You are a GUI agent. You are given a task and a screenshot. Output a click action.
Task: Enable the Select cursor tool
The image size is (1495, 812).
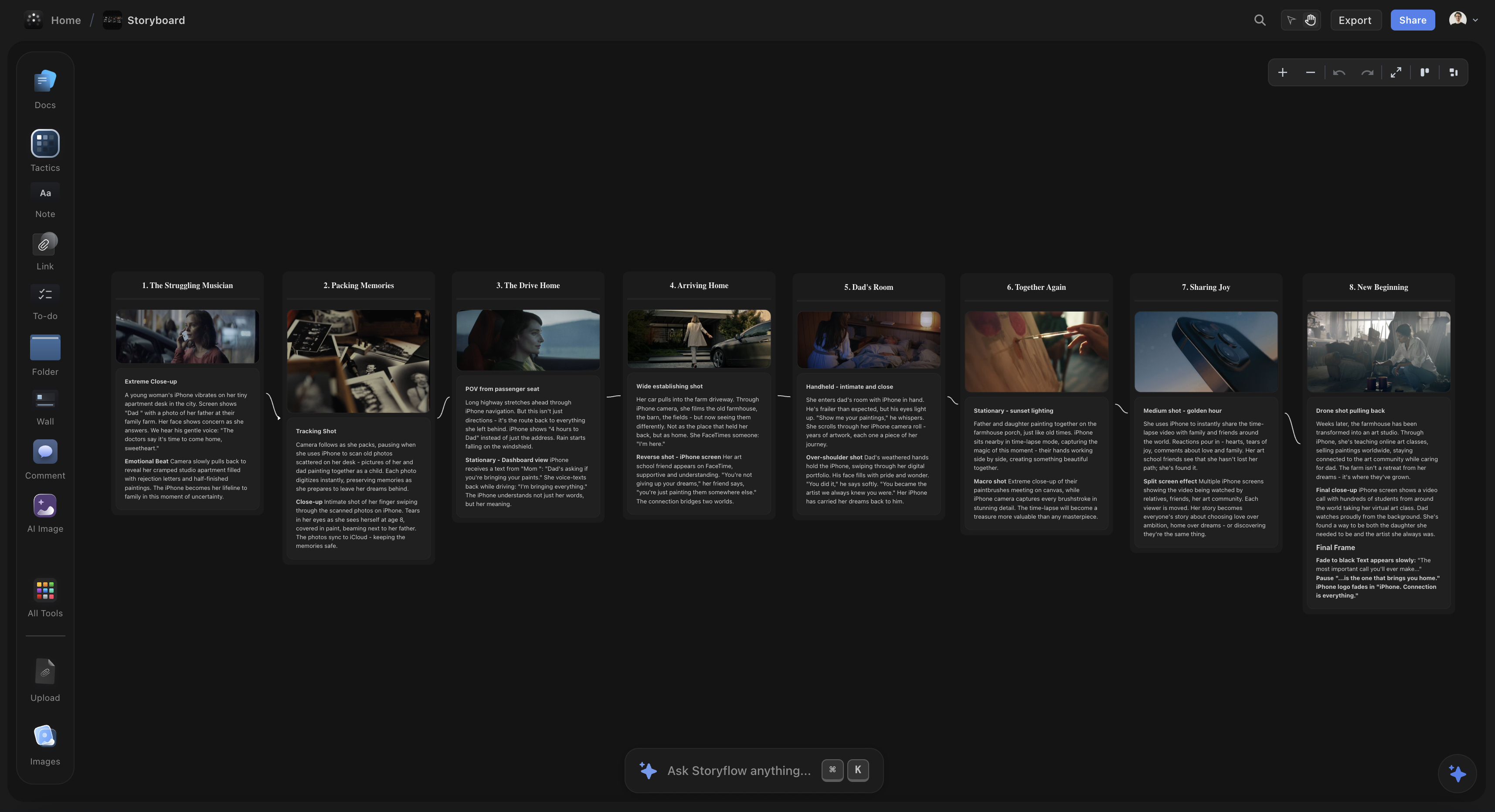[x=1291, y=20]
